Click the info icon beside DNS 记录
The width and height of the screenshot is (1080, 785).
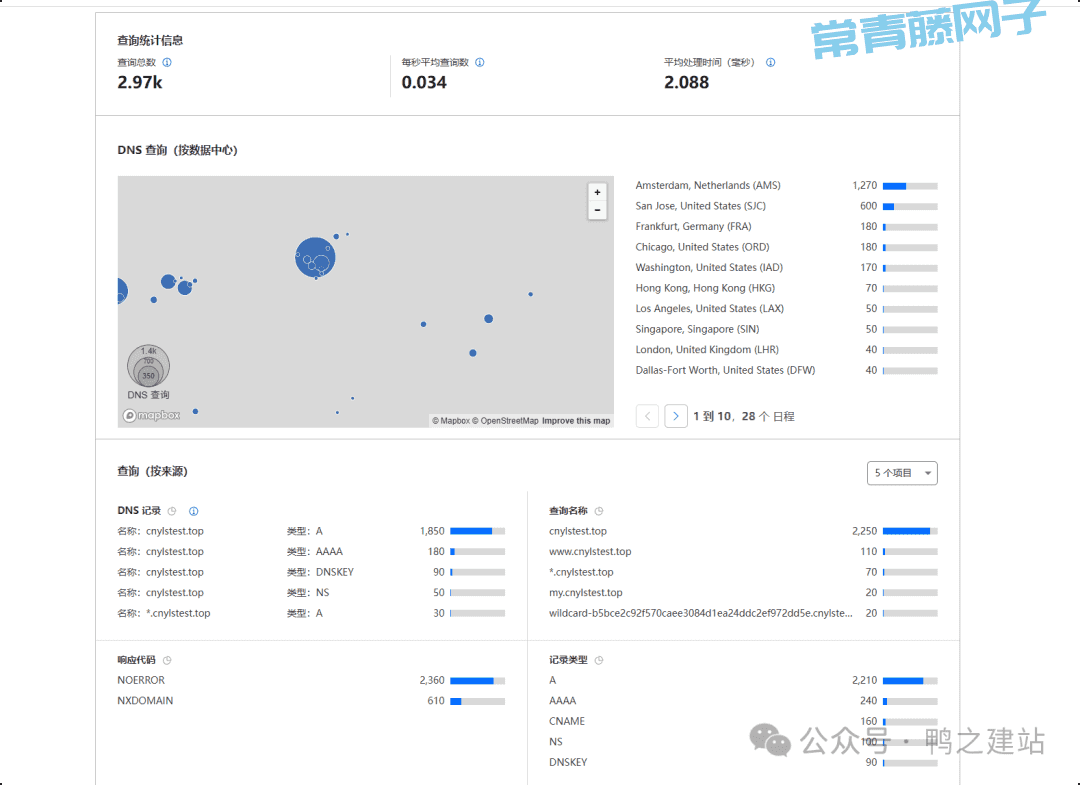tap(194, 511)
